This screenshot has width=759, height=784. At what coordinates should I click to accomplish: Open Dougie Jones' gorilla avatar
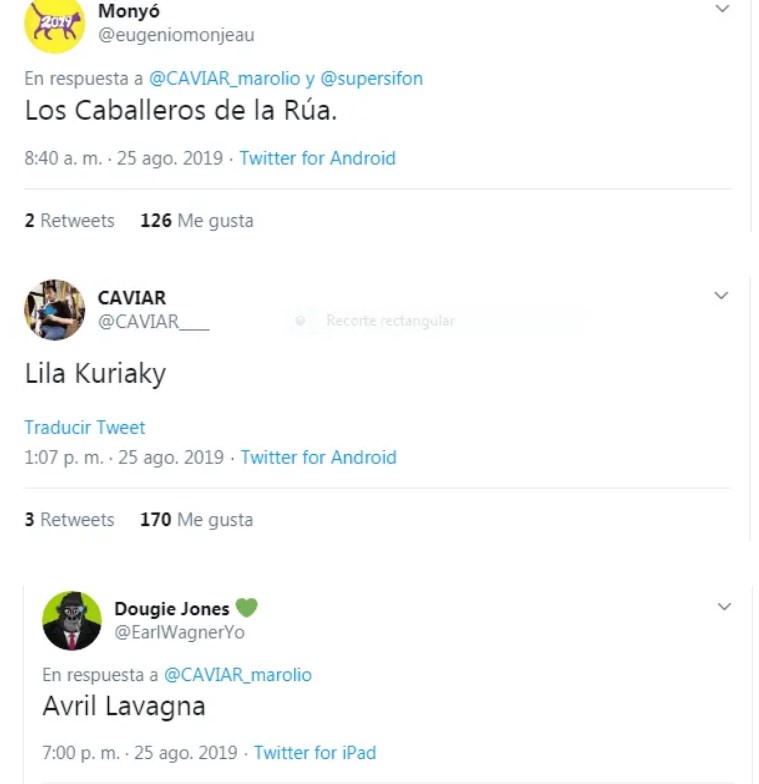coord(72,620)
